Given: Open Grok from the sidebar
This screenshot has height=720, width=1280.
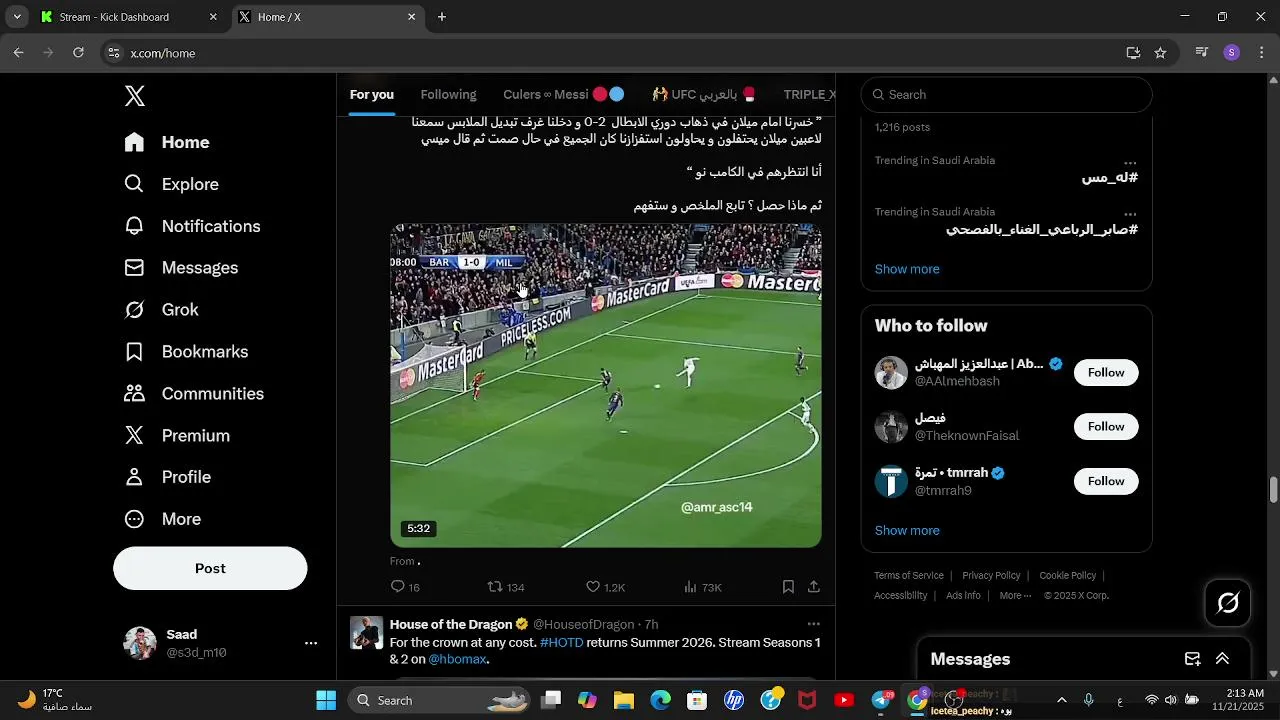Looking at the screenshot, I should (161, 310).
